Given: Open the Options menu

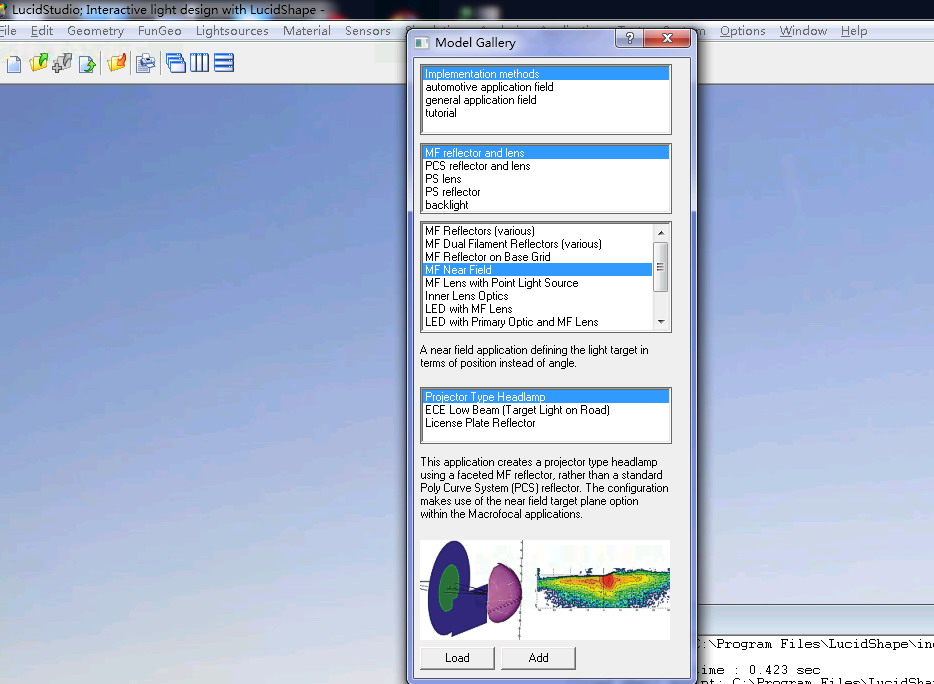Looking at the screenshot, I should click(x=742, y=31).
